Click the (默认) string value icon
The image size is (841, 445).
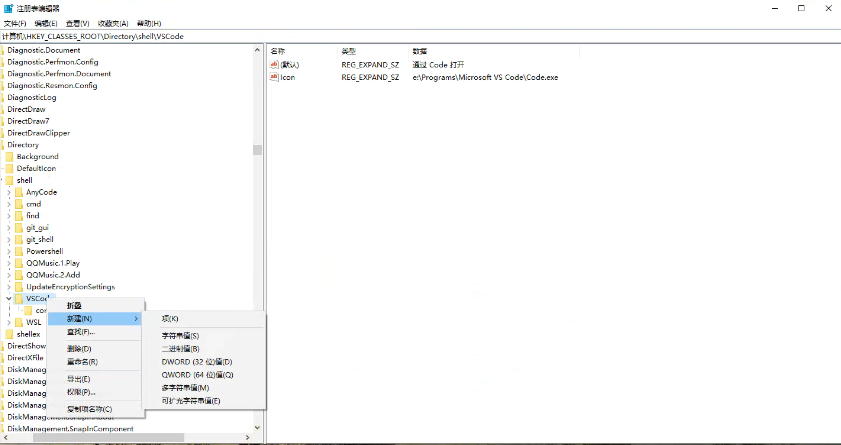click(x=274, y=64)
